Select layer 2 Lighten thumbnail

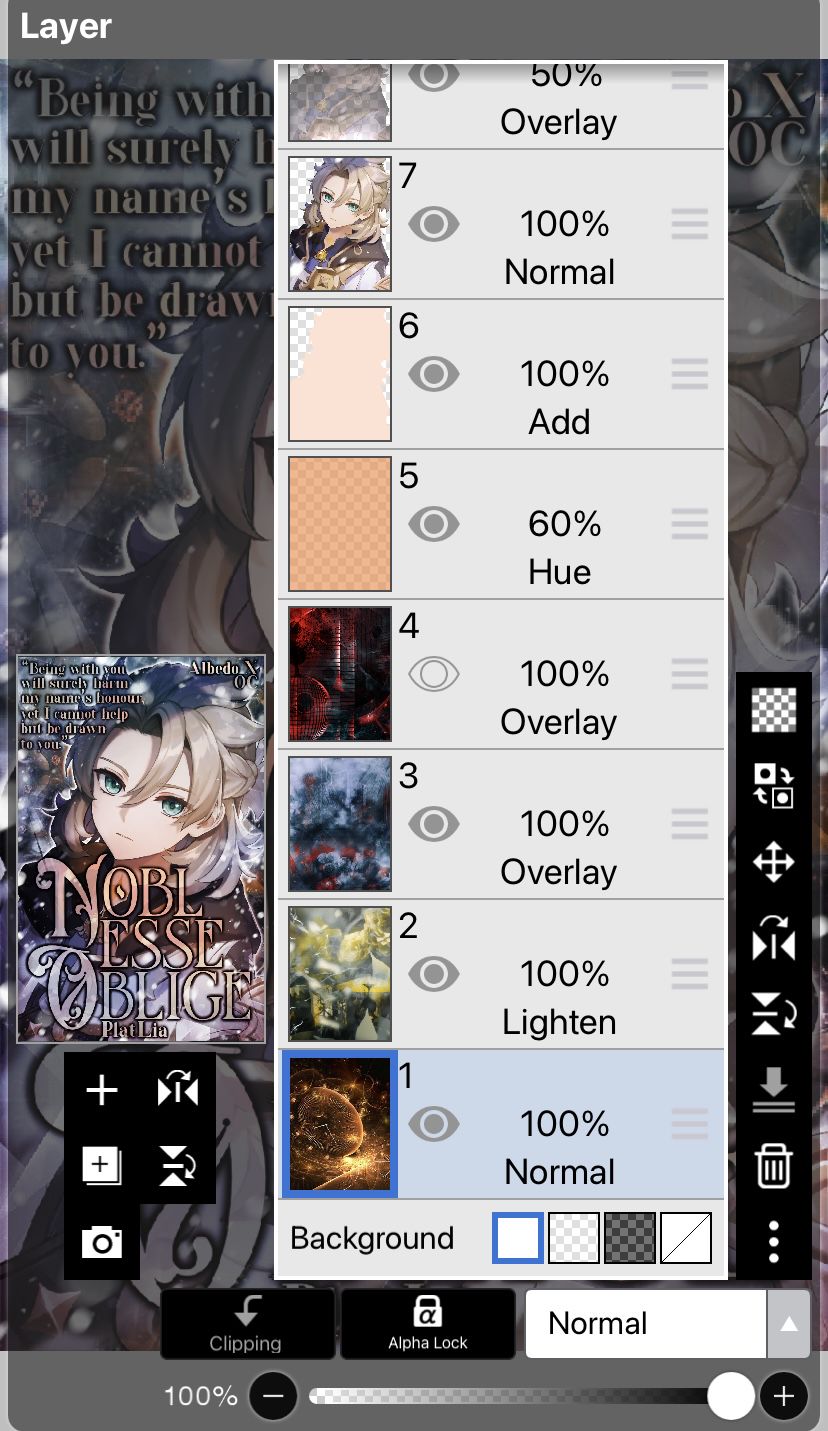(340, 974)
